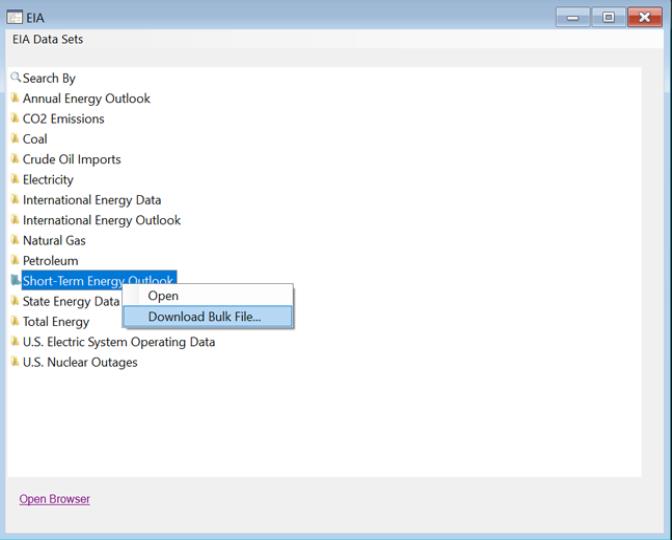Select U.S. Electric System Operating Data

coord(119,342)
